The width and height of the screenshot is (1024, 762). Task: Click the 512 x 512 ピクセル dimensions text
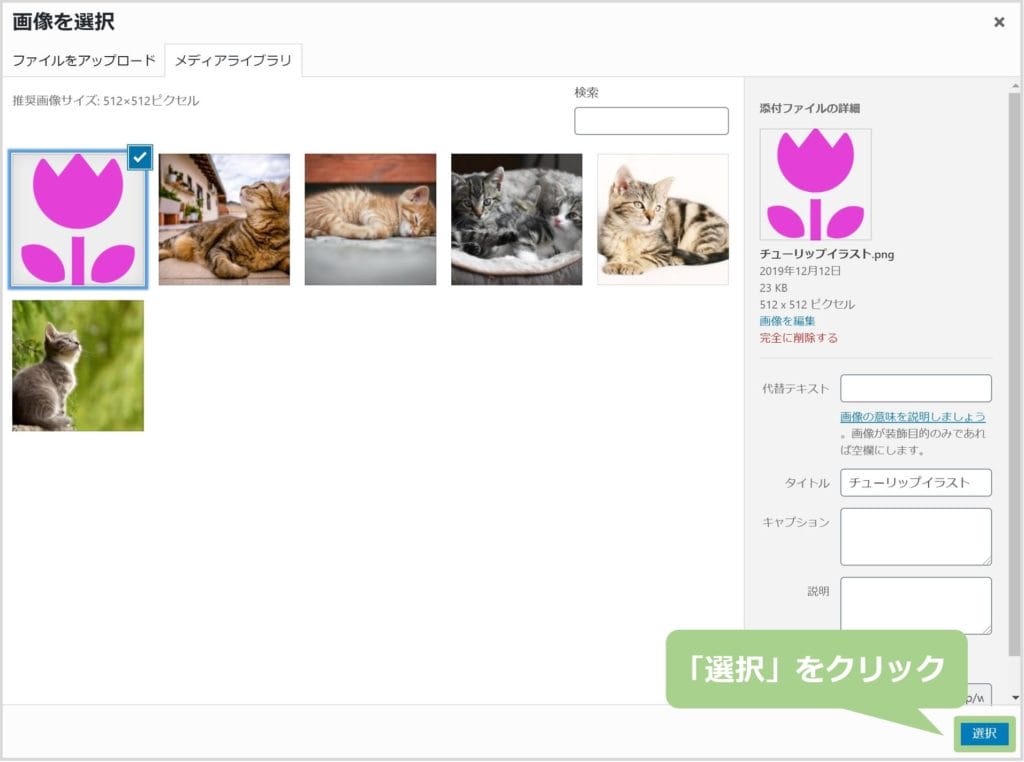tap(807, 304)
